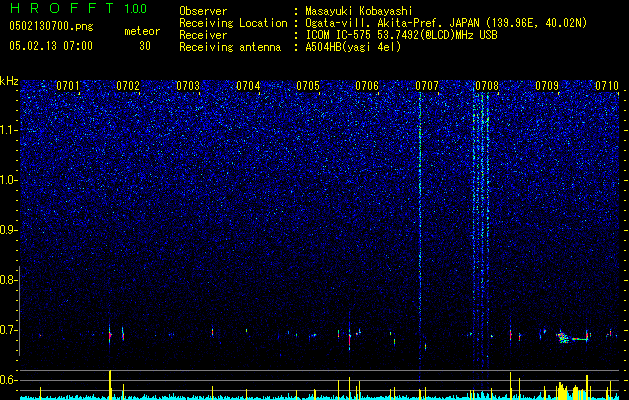Screen dimensions: 629x400
Task: Click the date 05.02.13 07:00
Action: coord(51,46)
